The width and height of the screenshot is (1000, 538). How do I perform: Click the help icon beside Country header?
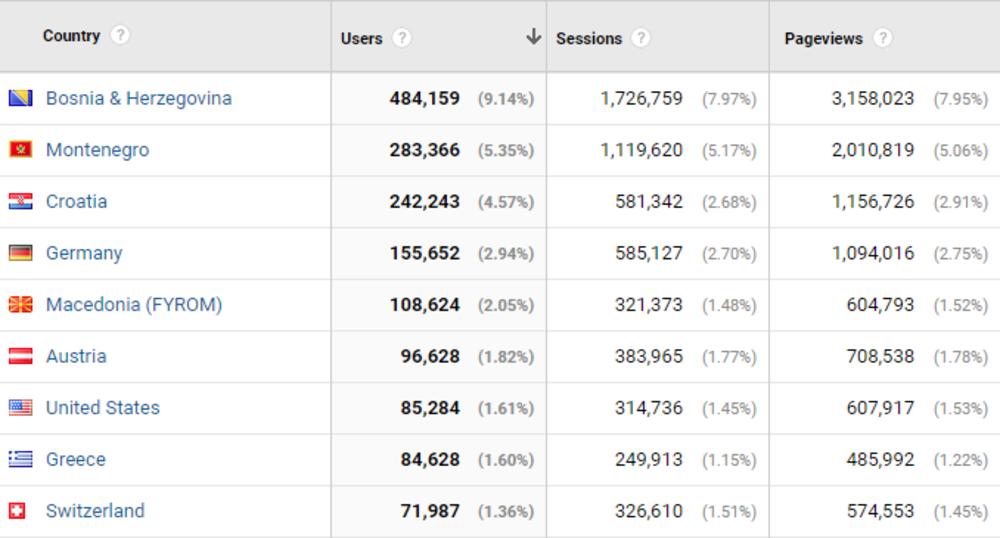pos(120,35)
